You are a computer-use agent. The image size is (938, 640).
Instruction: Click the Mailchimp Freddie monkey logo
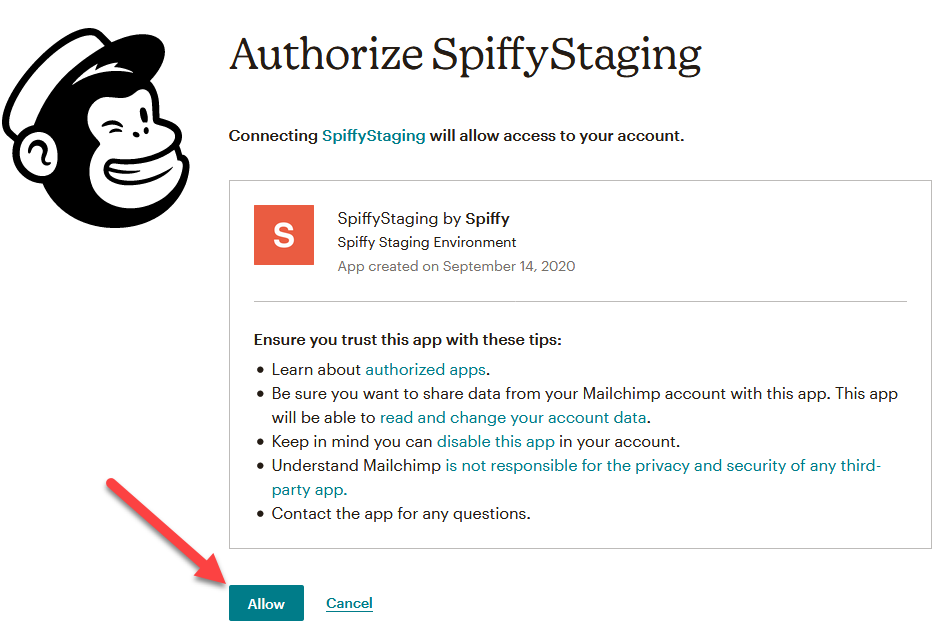96,127
